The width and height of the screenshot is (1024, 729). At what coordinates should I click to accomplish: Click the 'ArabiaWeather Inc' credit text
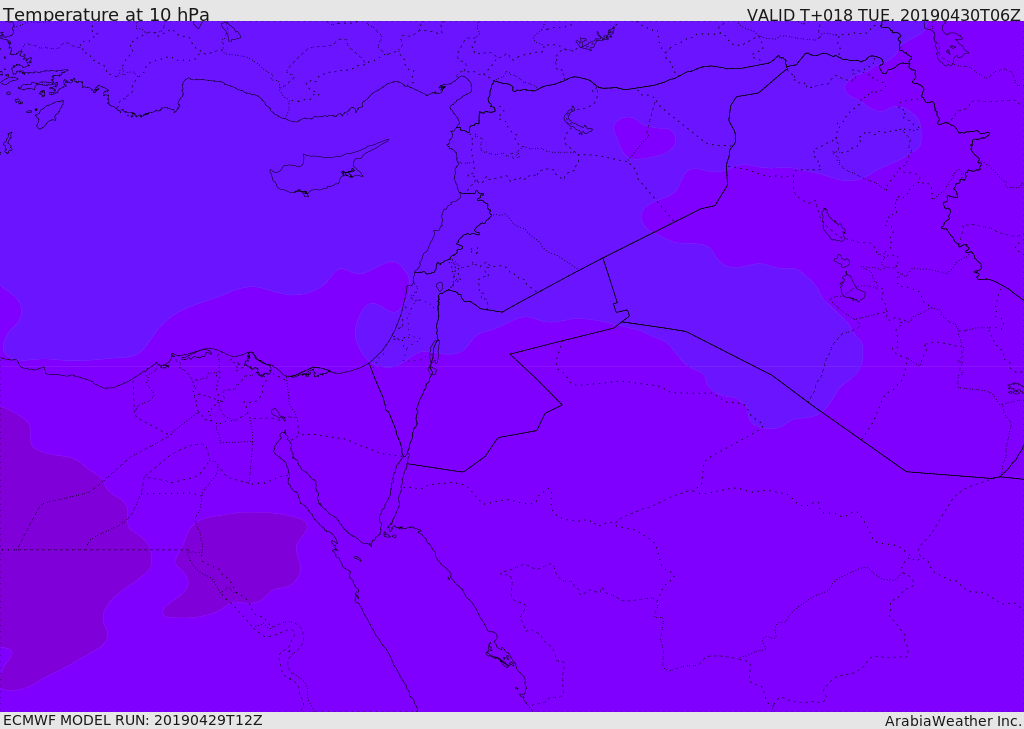point(952,721)
